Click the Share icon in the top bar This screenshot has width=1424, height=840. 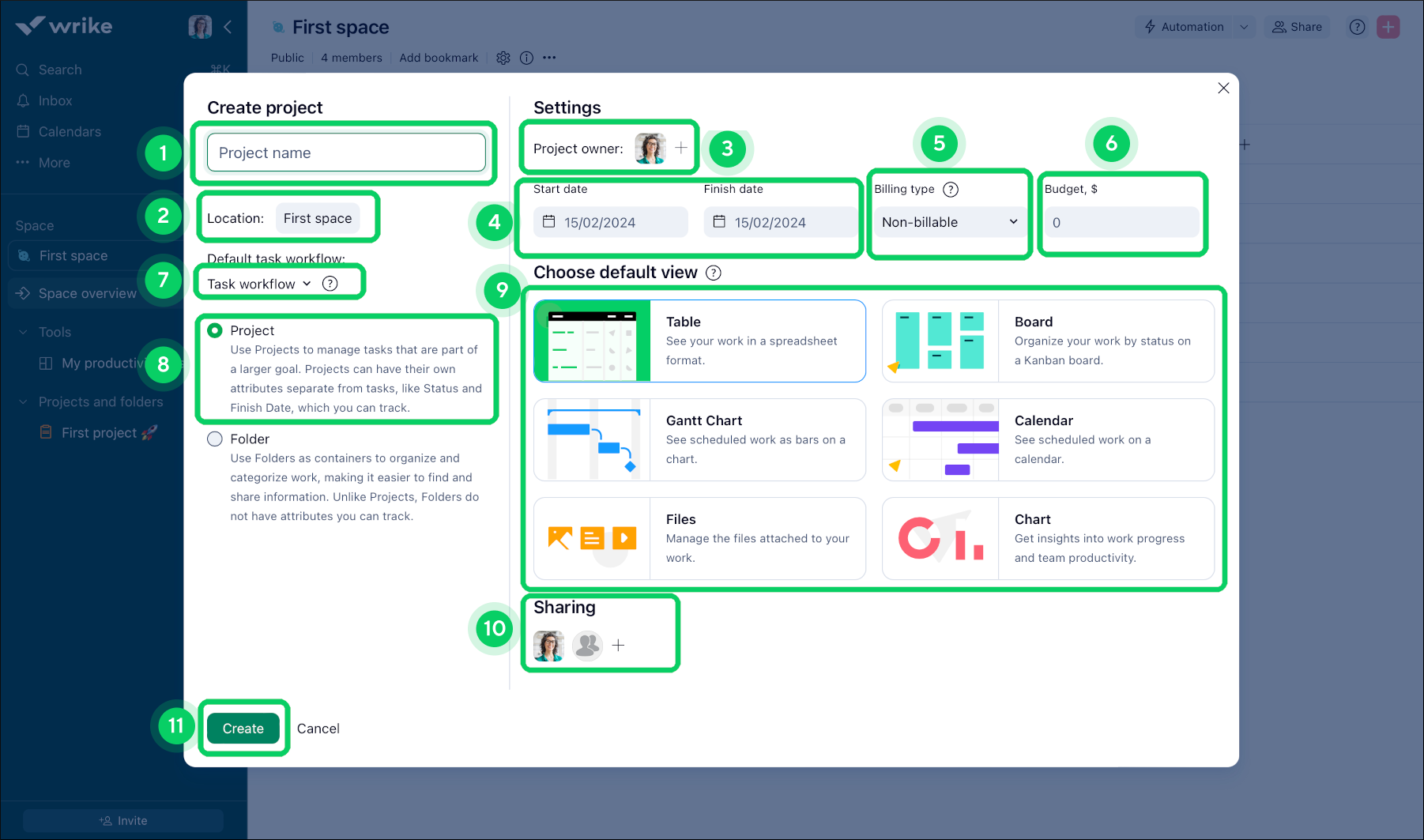1279,26
